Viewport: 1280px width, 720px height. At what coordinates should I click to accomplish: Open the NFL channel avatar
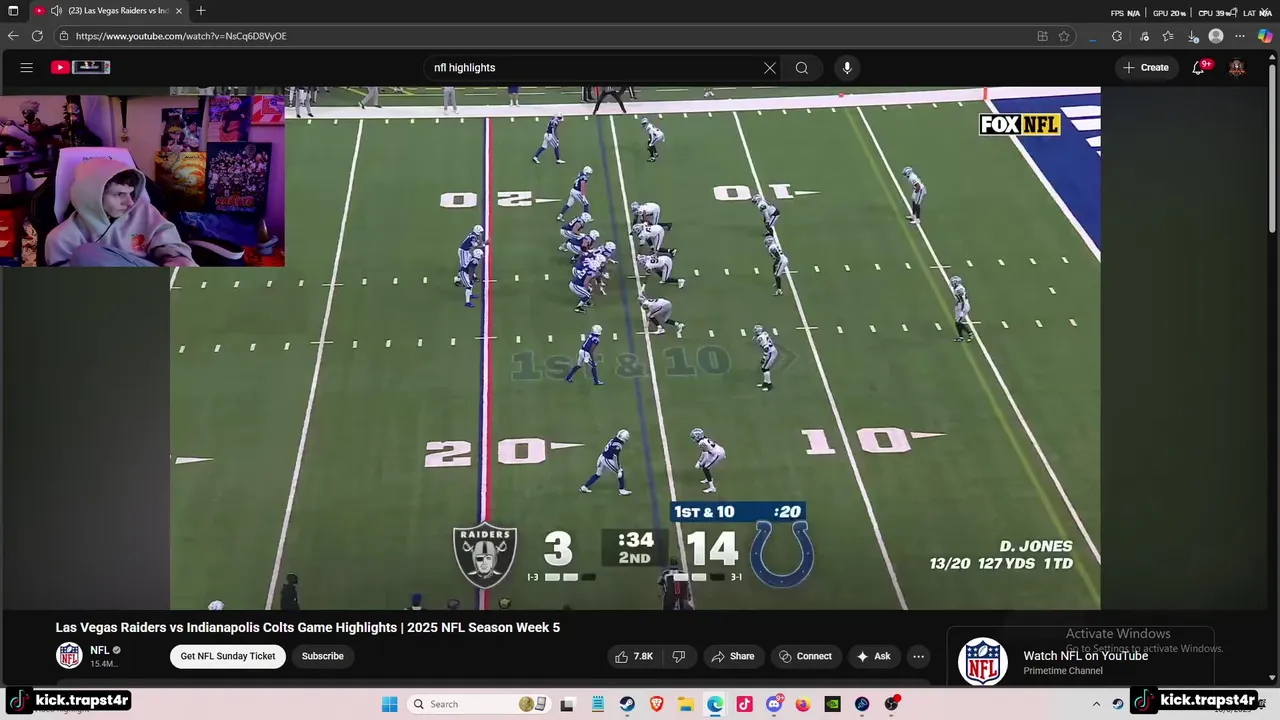coord(69,656)
